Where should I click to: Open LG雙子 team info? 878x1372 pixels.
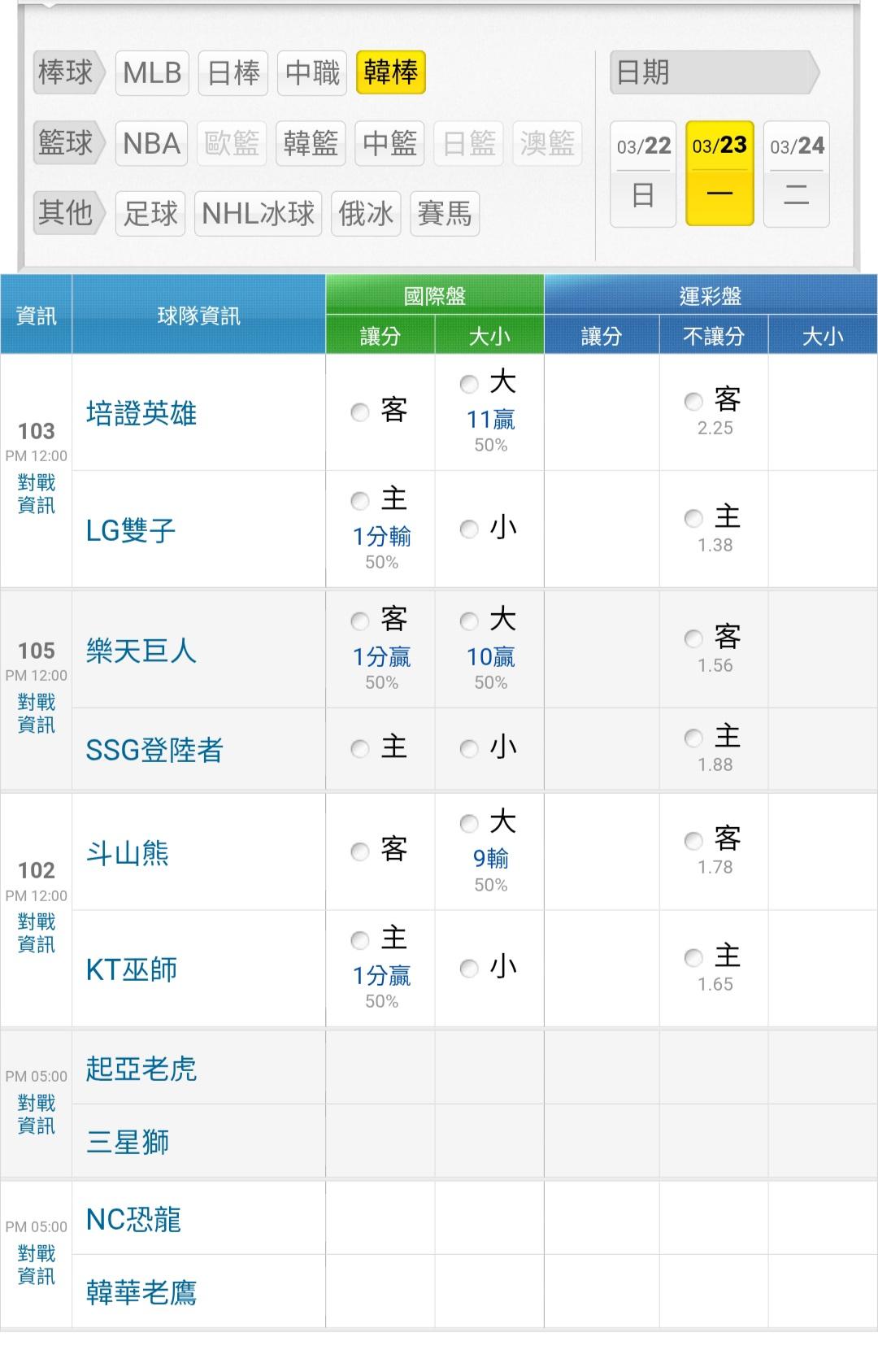point(131,531)
